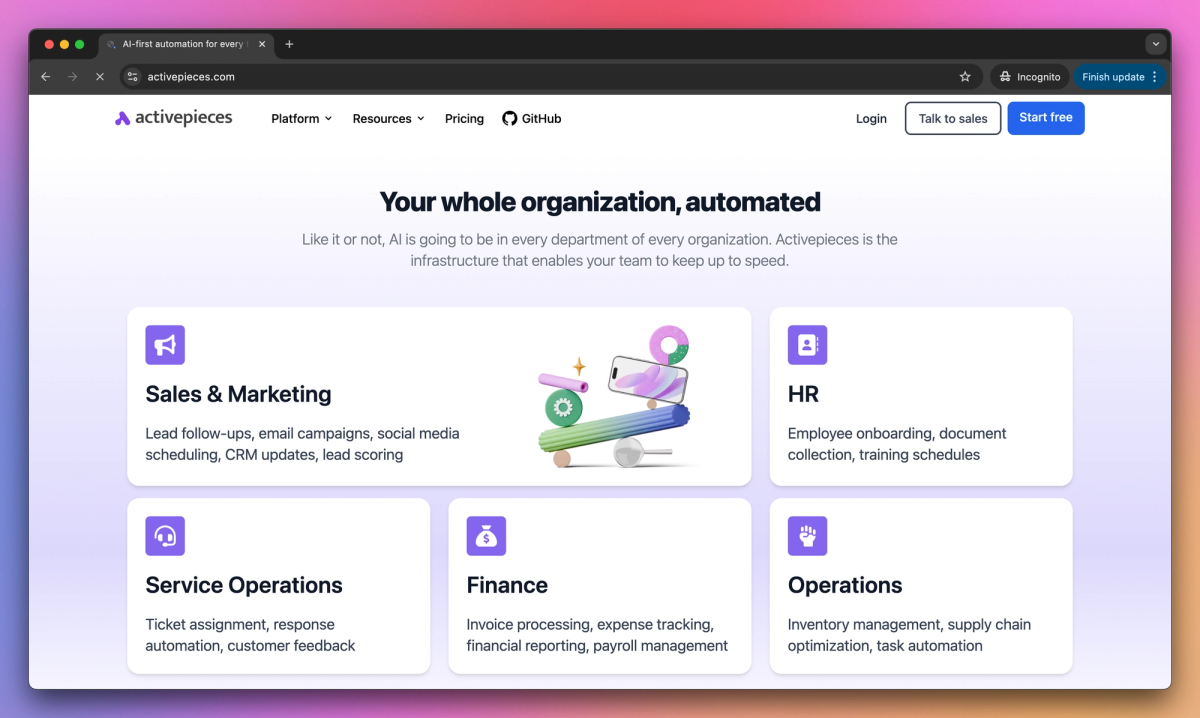Click the Start free button
Image resolution: width=1200 pixels, height=718 pixels.
point(1045,117)
